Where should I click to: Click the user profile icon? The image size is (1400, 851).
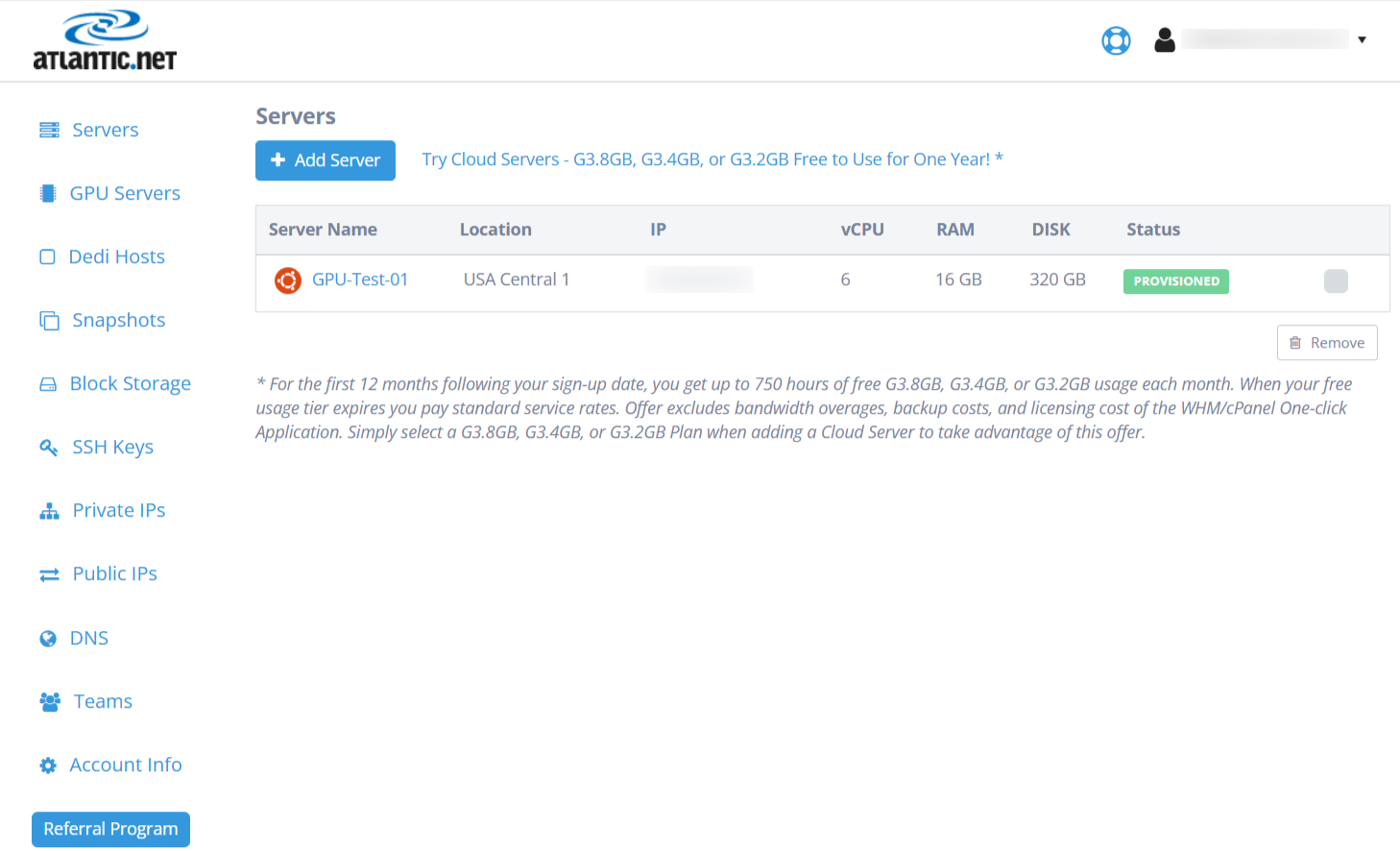coord(1165,40)
